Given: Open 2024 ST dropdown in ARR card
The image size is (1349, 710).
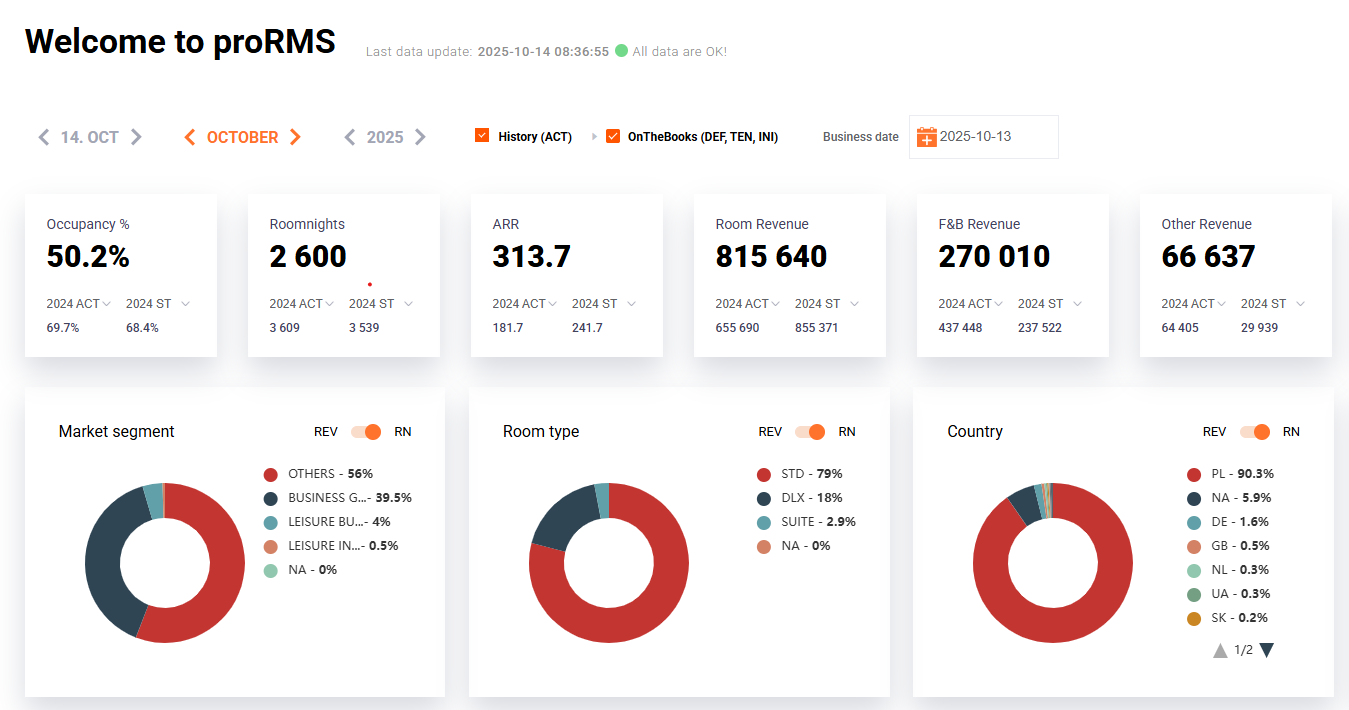Looking at the screenshot, I should (x=631, y=304).
